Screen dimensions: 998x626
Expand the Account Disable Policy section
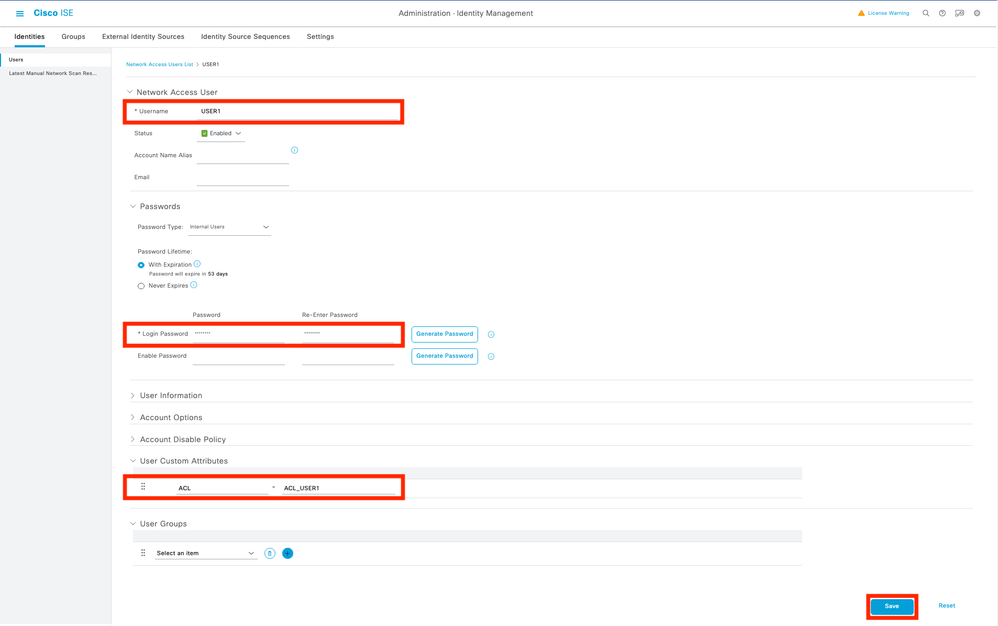click(132, 440)
